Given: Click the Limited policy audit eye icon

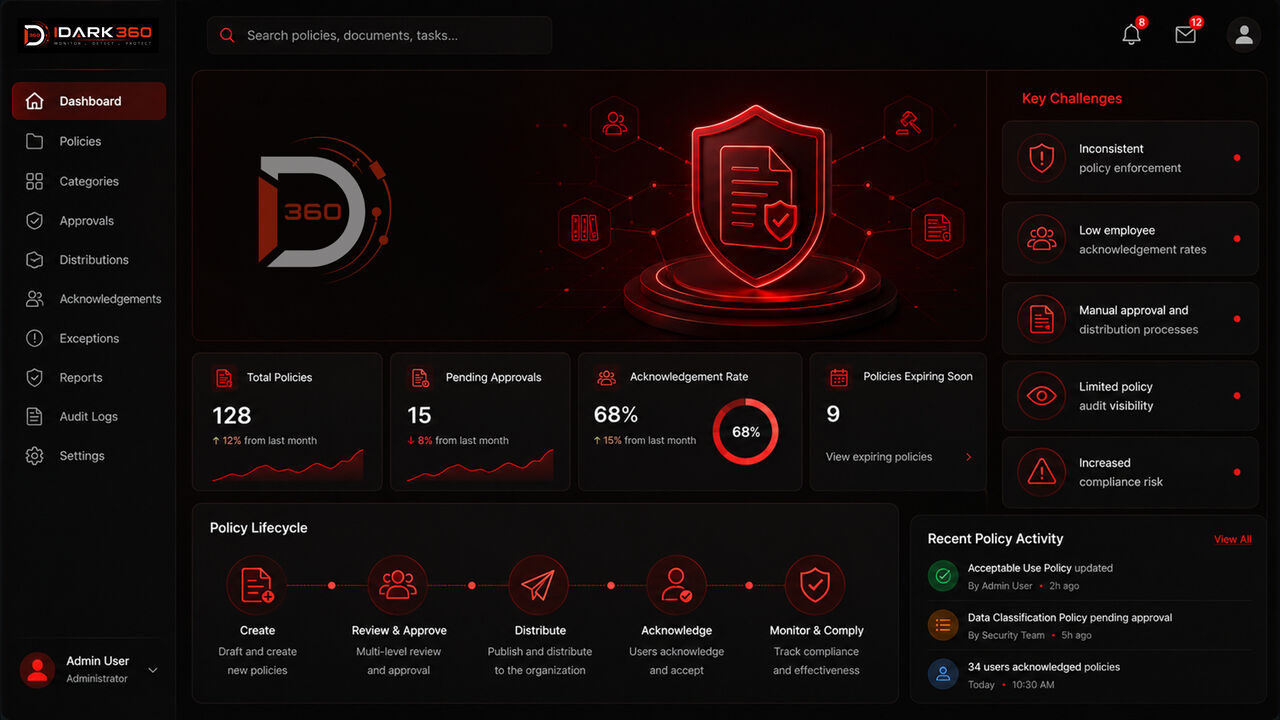Looking at the screenshot, I should pyautogui.click(x=1042, y=396).
